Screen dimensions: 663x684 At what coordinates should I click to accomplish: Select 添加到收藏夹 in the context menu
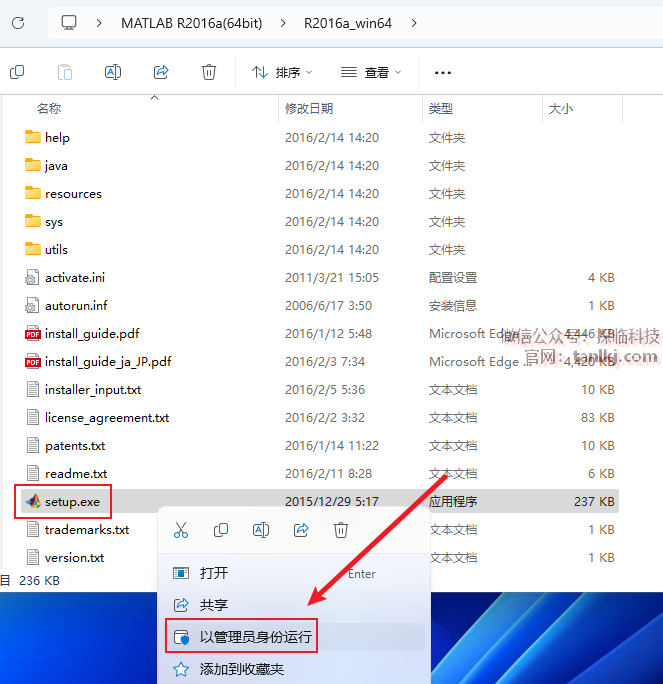(241, 669)
